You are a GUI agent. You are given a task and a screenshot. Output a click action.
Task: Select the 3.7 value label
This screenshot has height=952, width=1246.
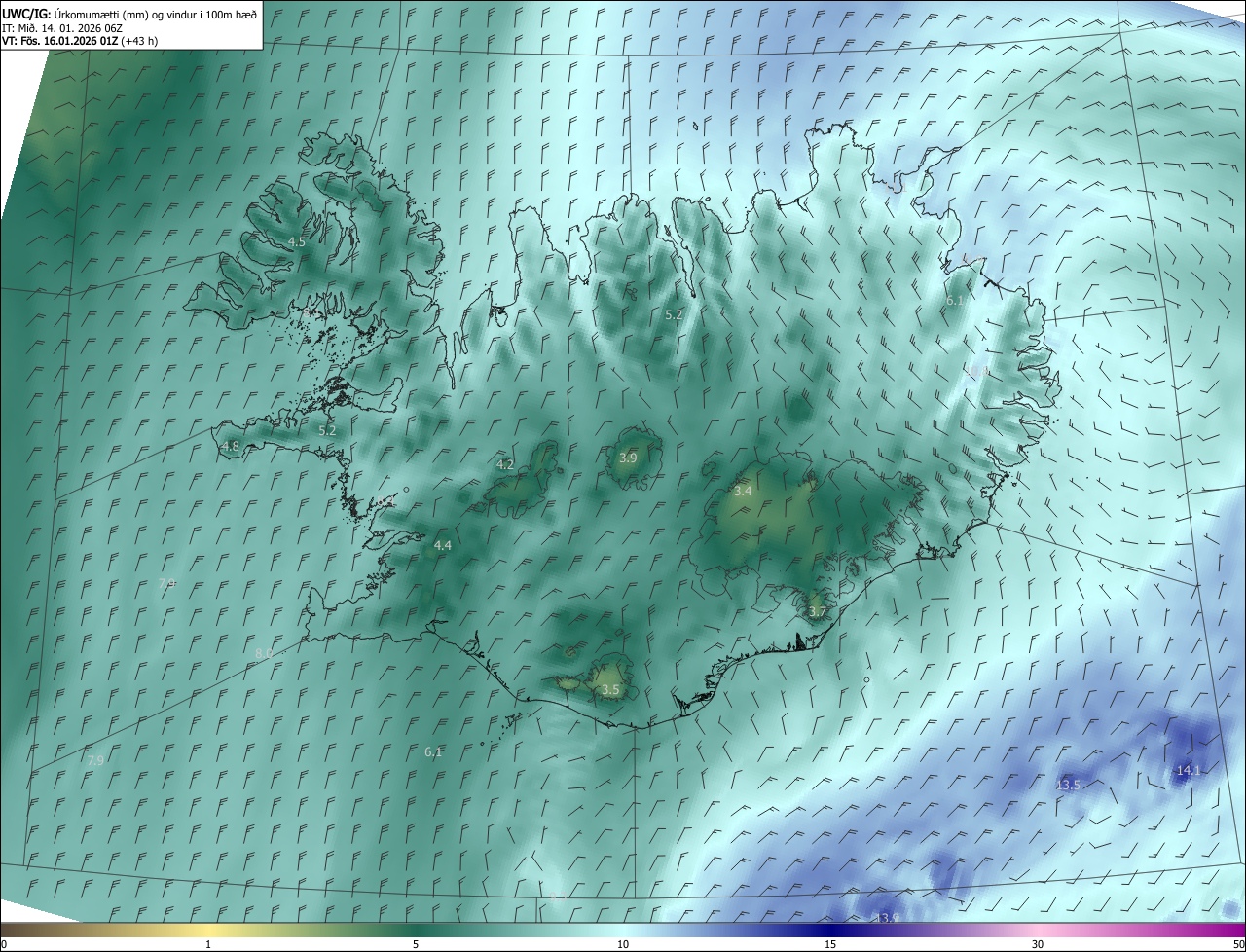point(818,612)
